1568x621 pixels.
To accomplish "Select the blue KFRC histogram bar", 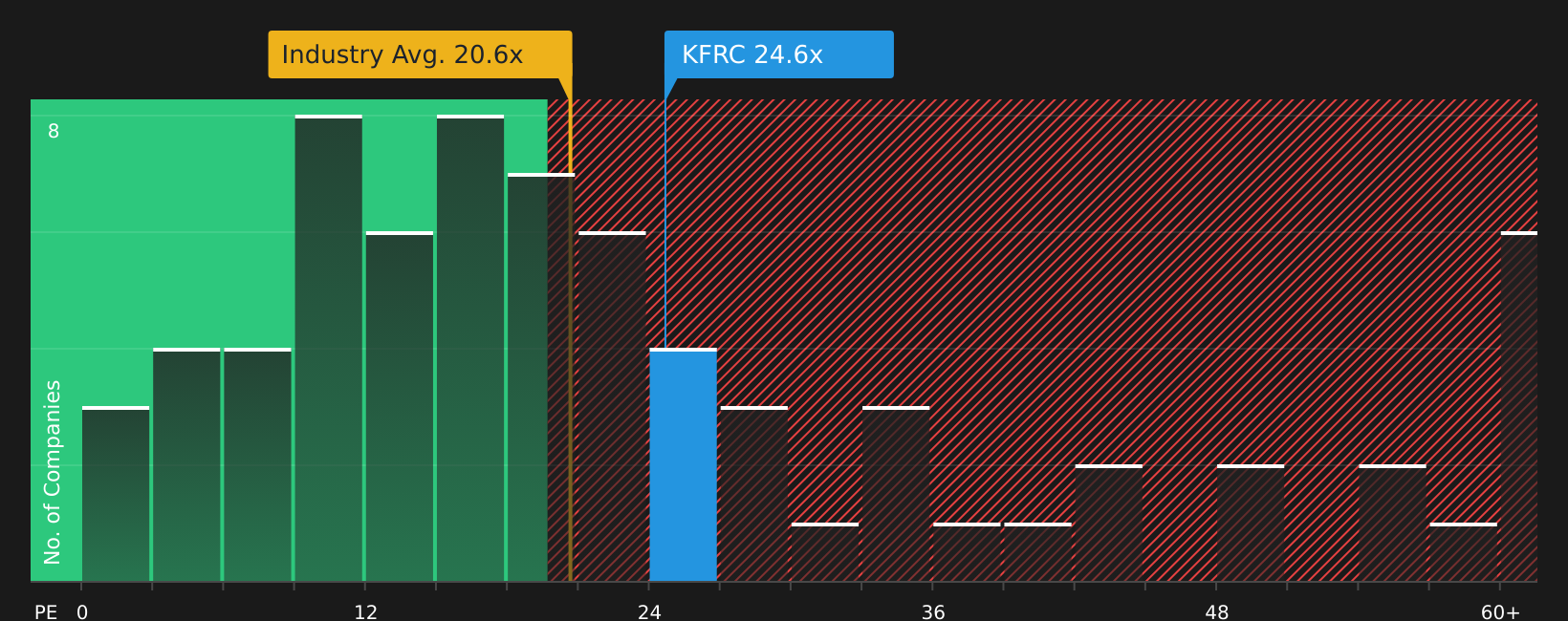I will (683, 464).
